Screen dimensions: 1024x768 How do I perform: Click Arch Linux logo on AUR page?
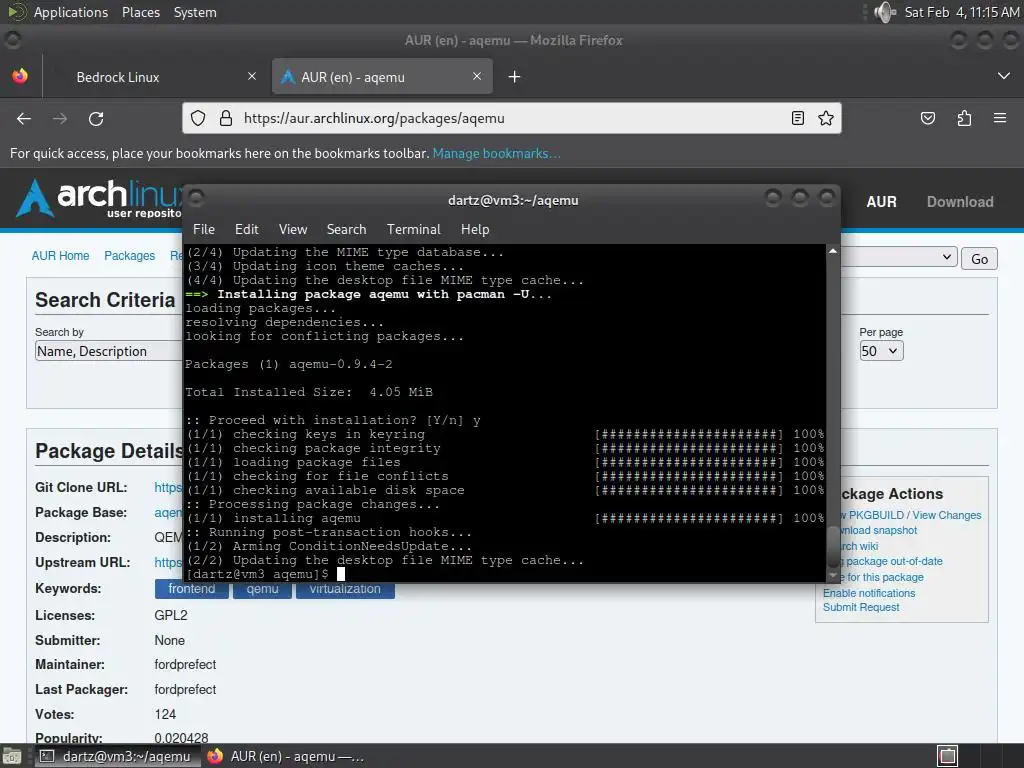tap(98, 199)
